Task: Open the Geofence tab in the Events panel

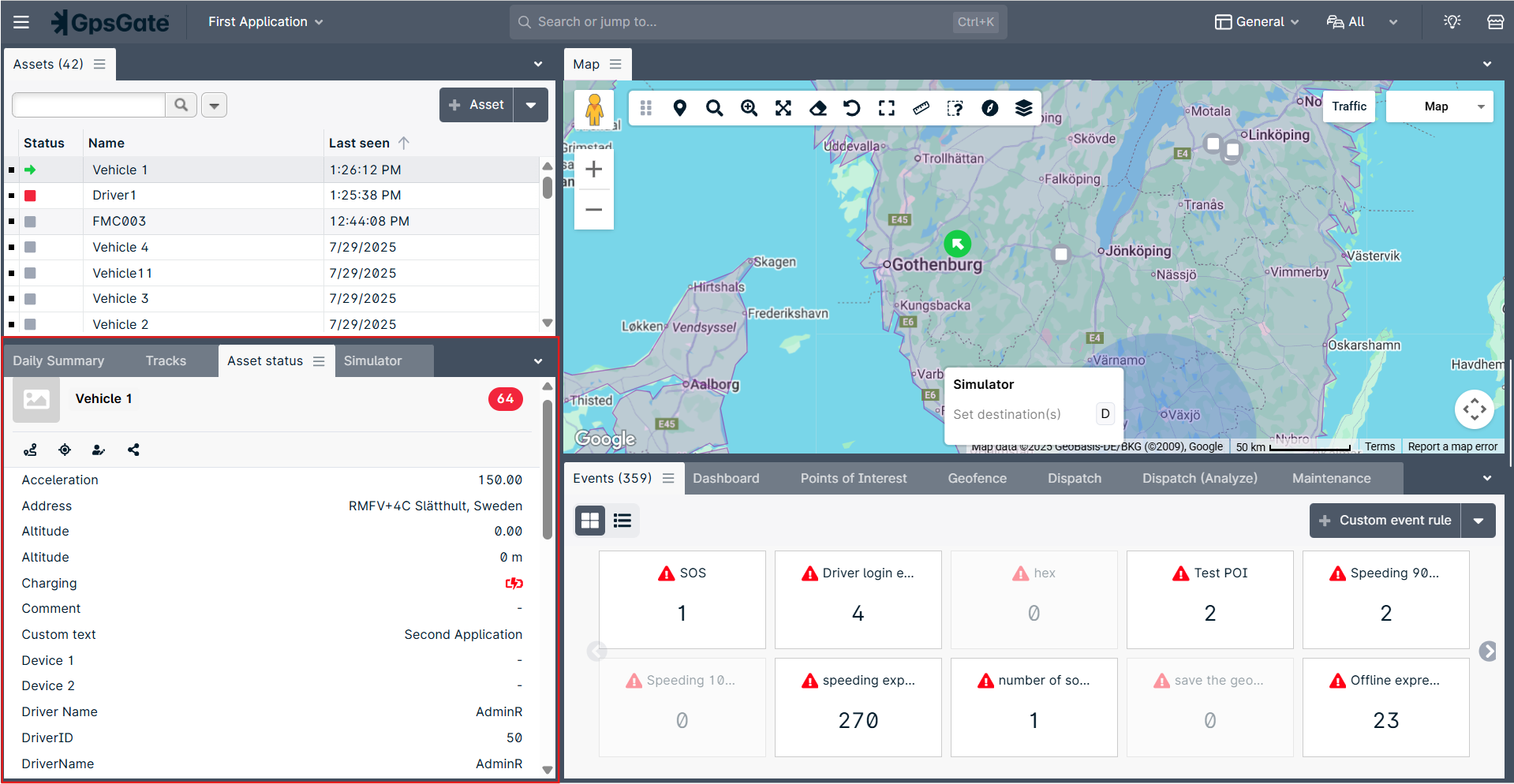Action: coord(976,478)
